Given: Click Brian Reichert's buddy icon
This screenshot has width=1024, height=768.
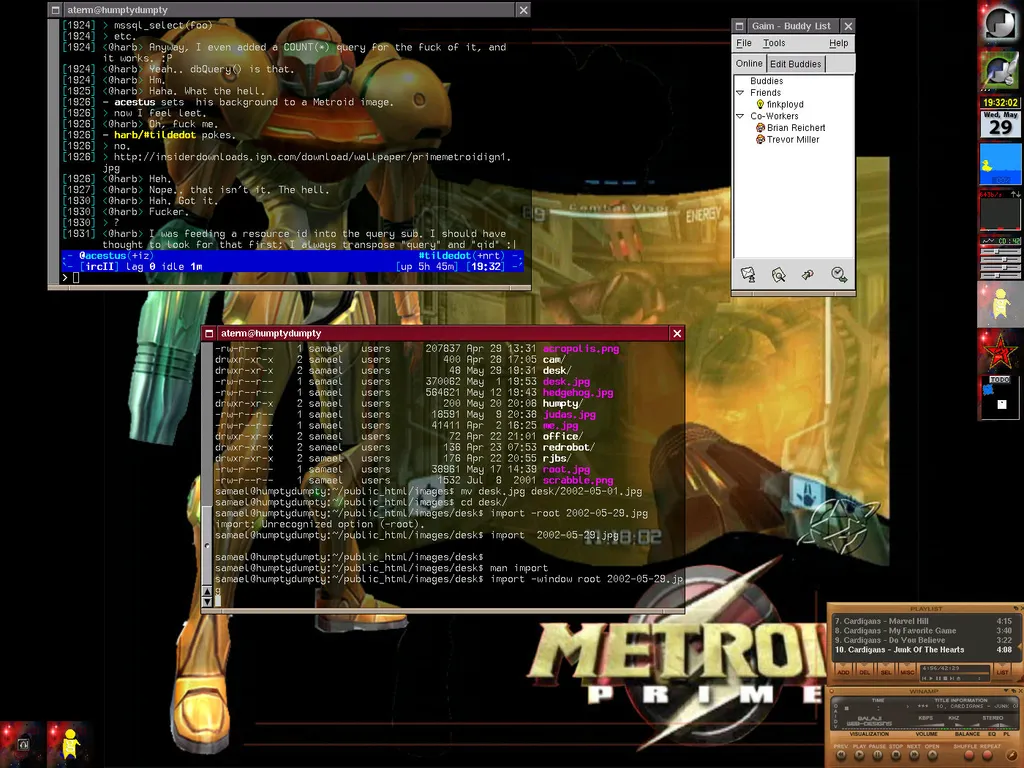Looking at the screenshot, I should click(x=760, y=128).
